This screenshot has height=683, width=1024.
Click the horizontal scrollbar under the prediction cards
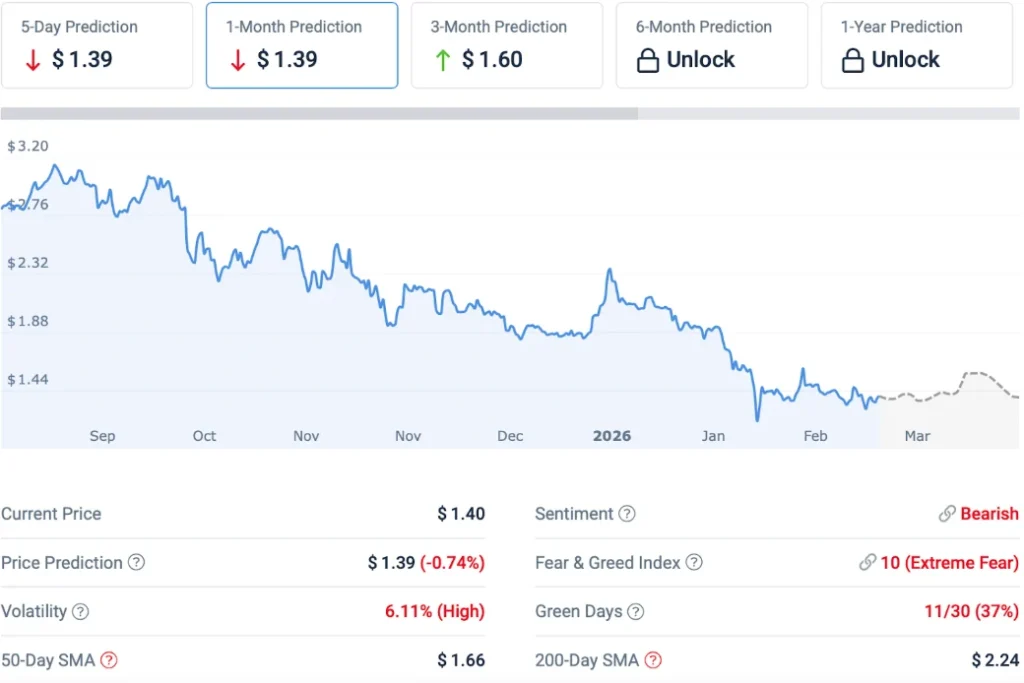click(320, 112)
